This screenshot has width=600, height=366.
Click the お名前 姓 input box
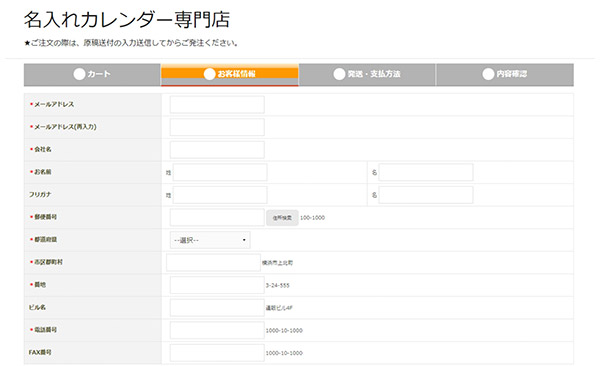[x=220, y=172]
